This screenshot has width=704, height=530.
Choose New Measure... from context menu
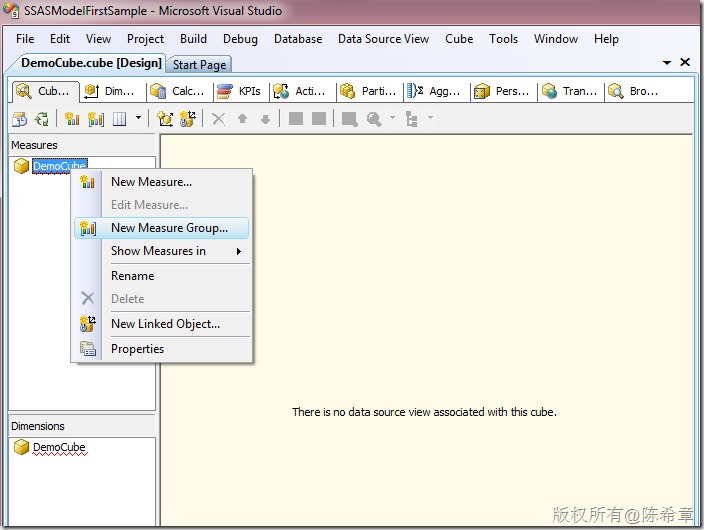pos(162,182)
